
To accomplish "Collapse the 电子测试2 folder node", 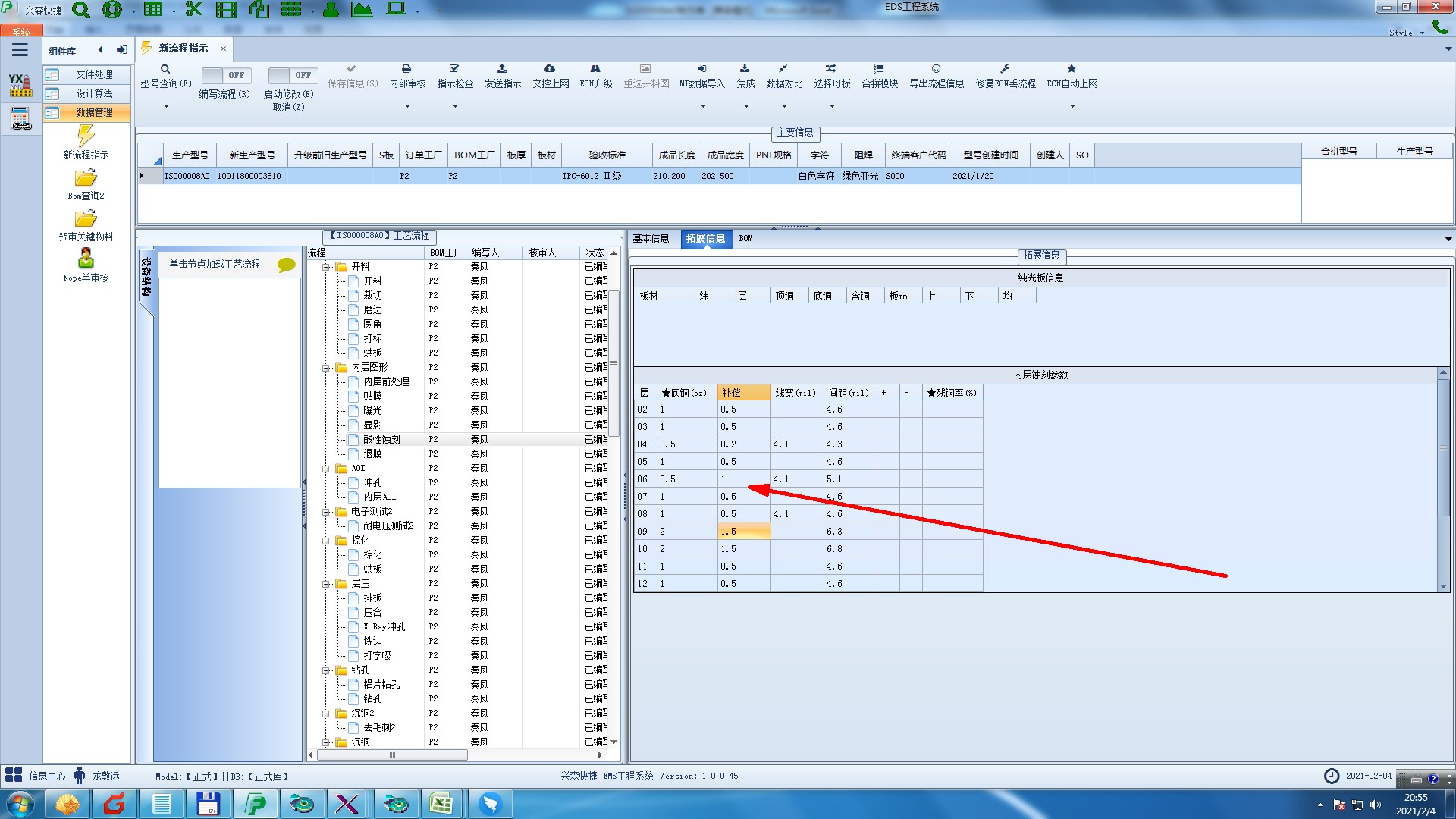I will click(326, 512).
